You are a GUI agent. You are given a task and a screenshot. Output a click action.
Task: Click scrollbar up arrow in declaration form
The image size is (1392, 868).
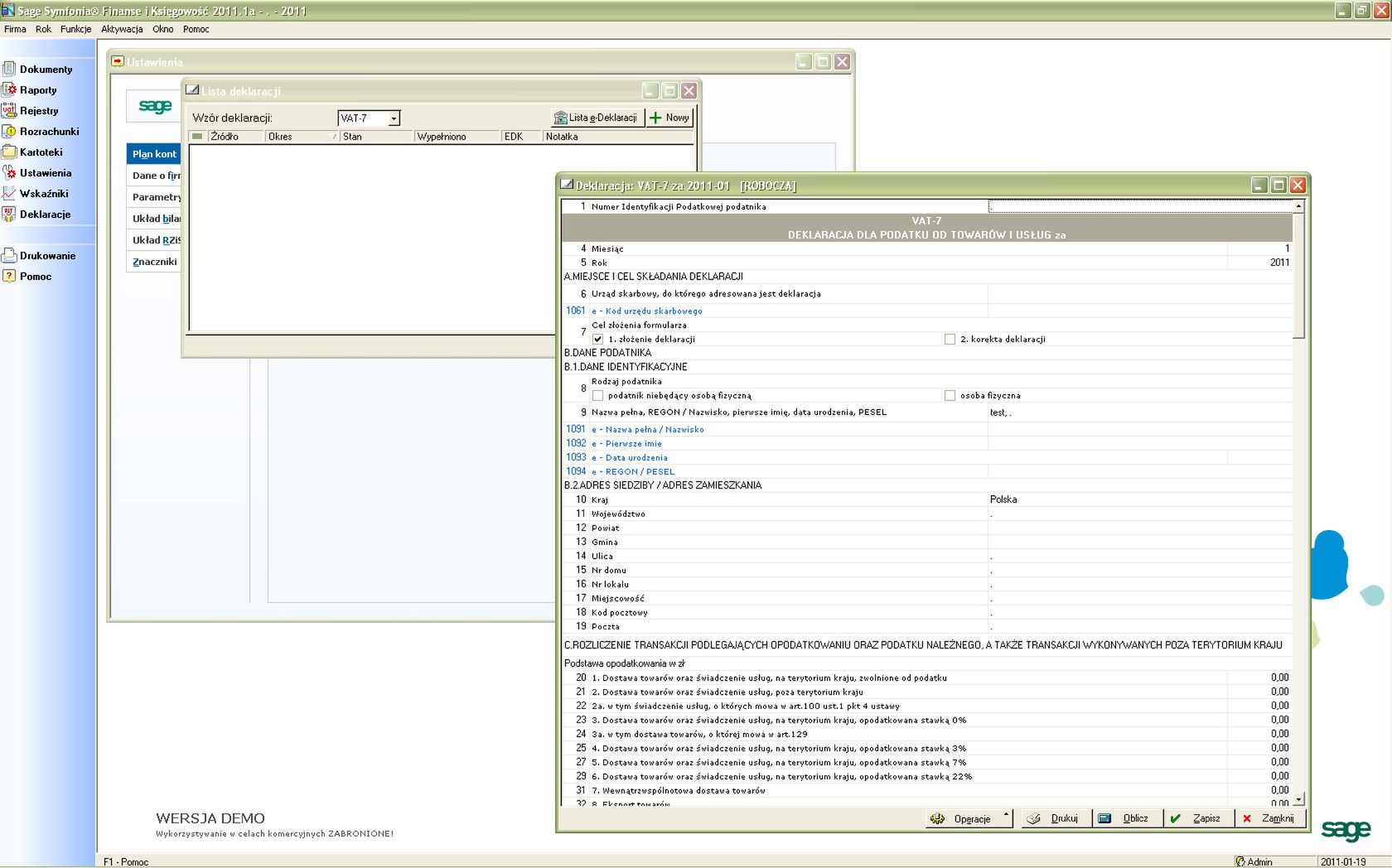[1298, 206]
